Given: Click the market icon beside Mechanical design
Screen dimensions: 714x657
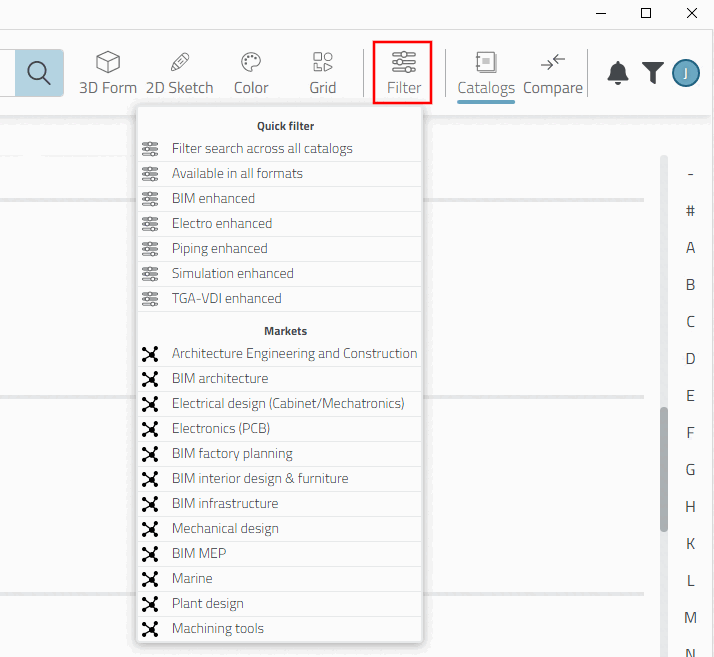Looking at the screenshot, I should pos(150,529).
